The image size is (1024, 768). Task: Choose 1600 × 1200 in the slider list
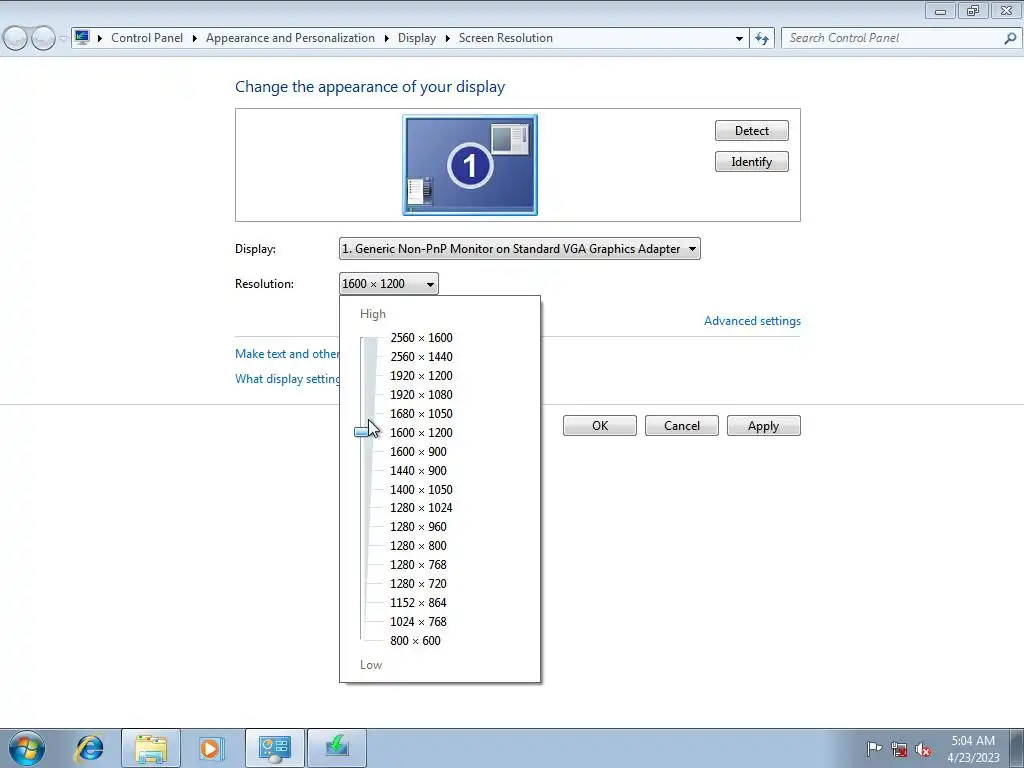(x=421, y=432)
